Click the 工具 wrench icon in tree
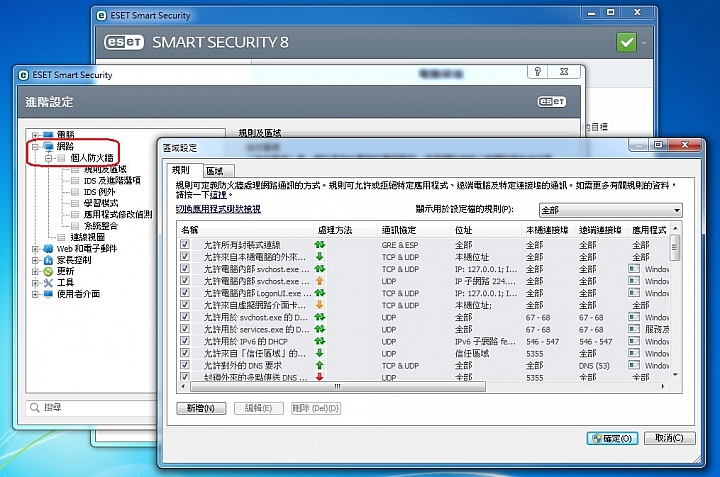 click(49, 282)
